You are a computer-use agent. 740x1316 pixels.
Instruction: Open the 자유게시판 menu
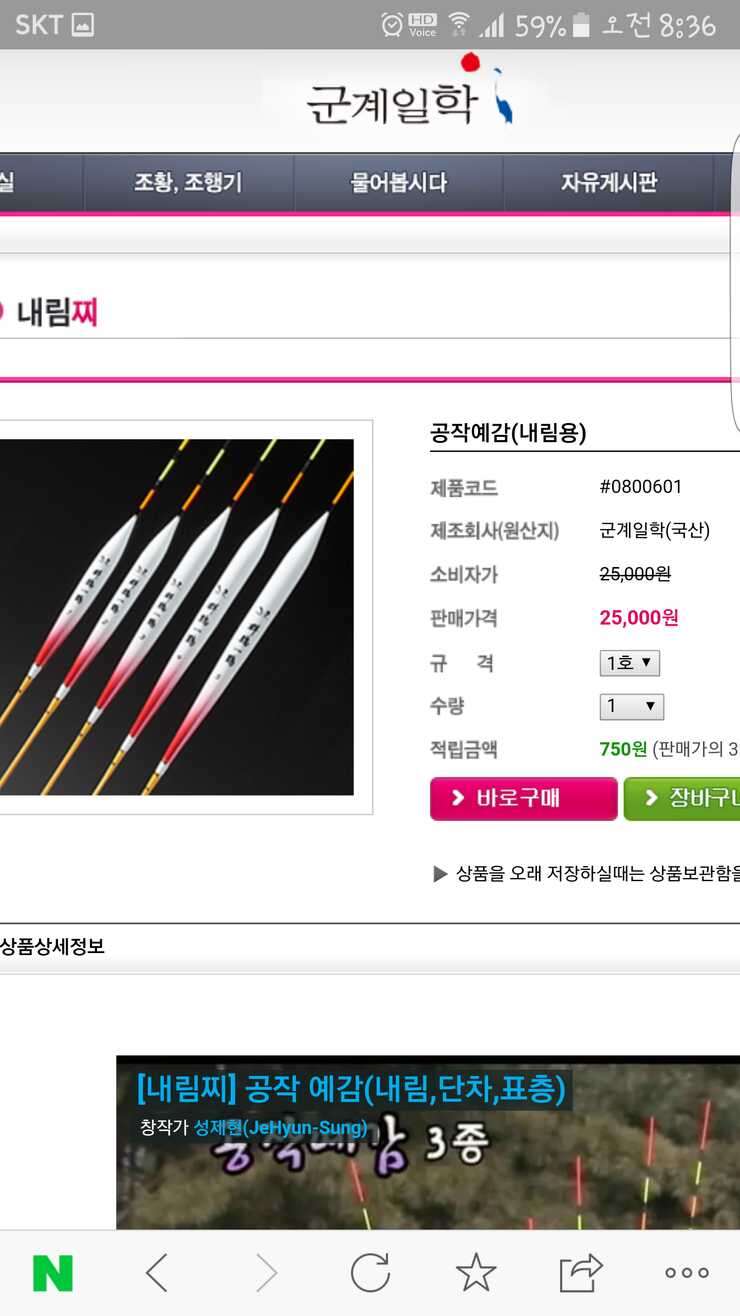[x=608, y=183]
